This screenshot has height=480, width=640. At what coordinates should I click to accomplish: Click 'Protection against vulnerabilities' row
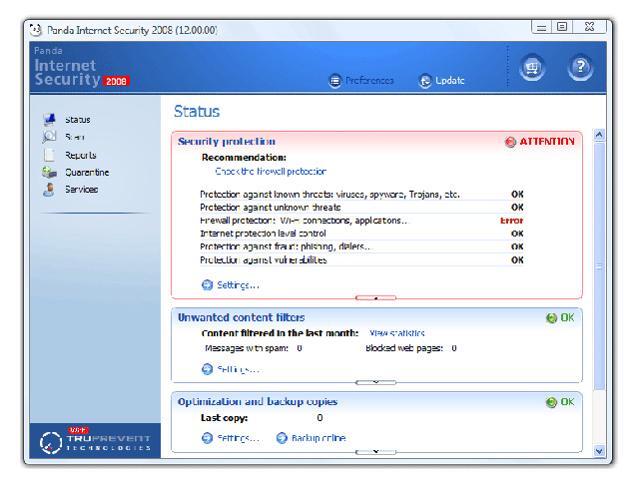pyautogui.click(x=362, y=260)
